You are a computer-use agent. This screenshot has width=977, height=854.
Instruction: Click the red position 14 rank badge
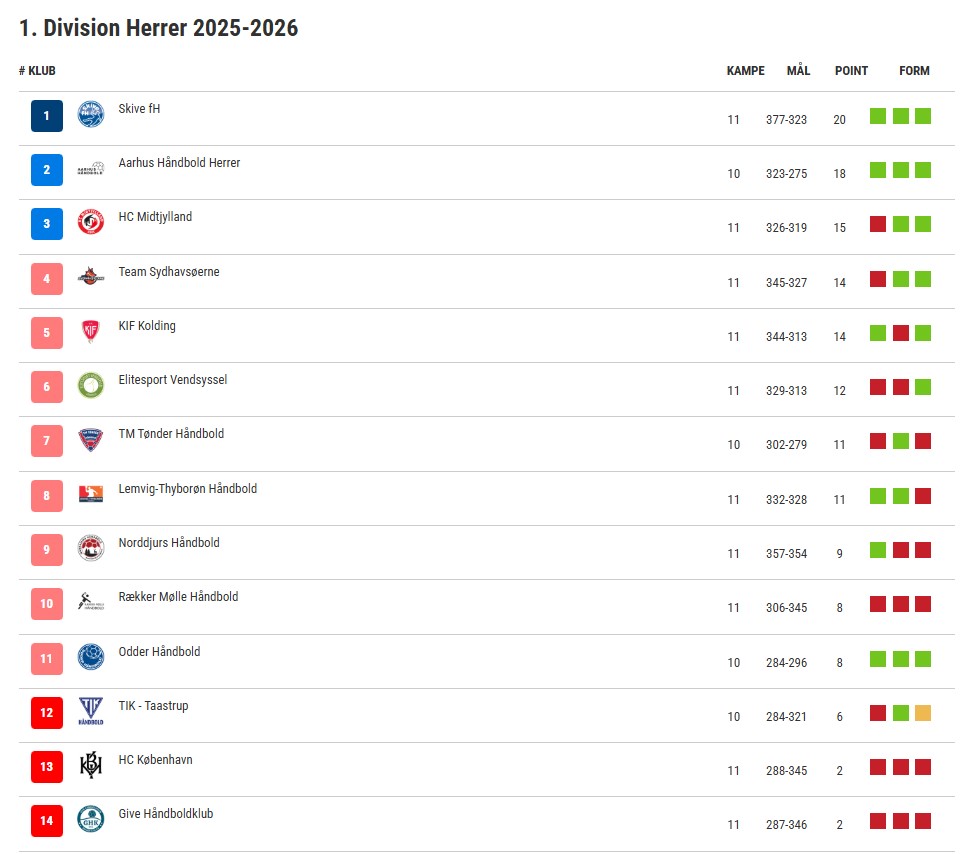click(47, 821)
